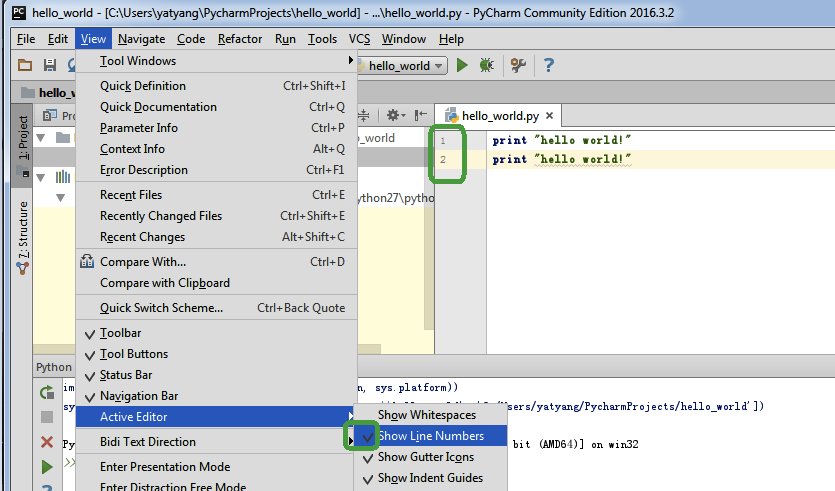Select Compare with Clipboard entry

pos(216,283)
